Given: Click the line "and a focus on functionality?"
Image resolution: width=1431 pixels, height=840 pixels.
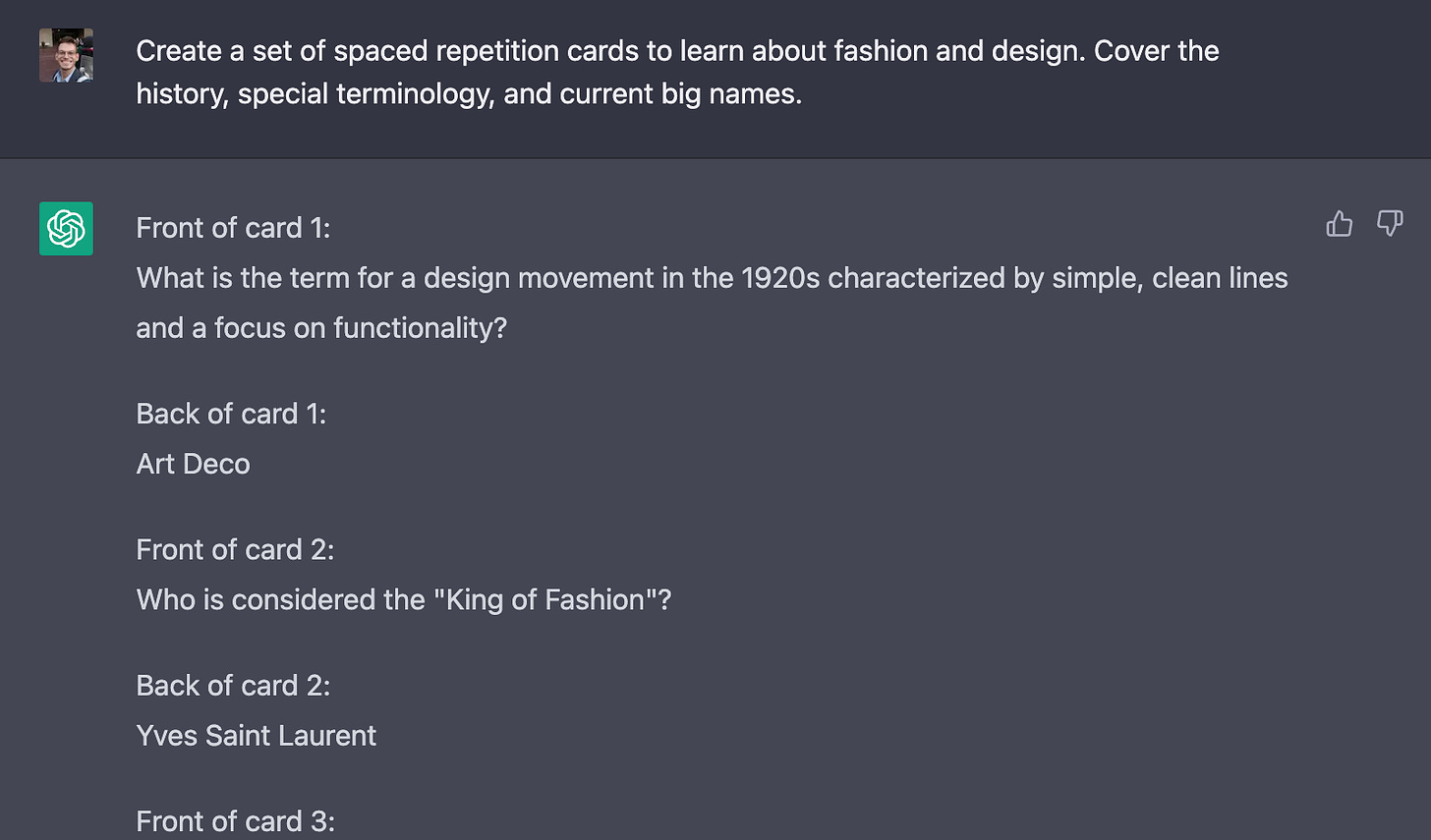Looking at the screenshot, I should click(320, 328).
